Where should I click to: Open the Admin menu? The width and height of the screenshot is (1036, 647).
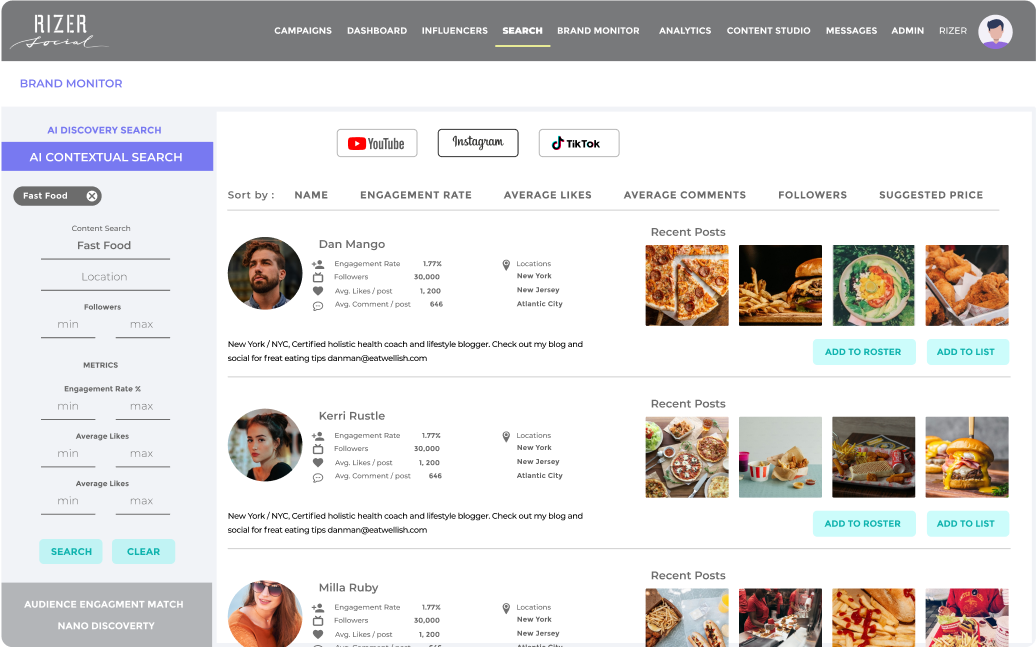pyautogui.click(x=908, y=30)
